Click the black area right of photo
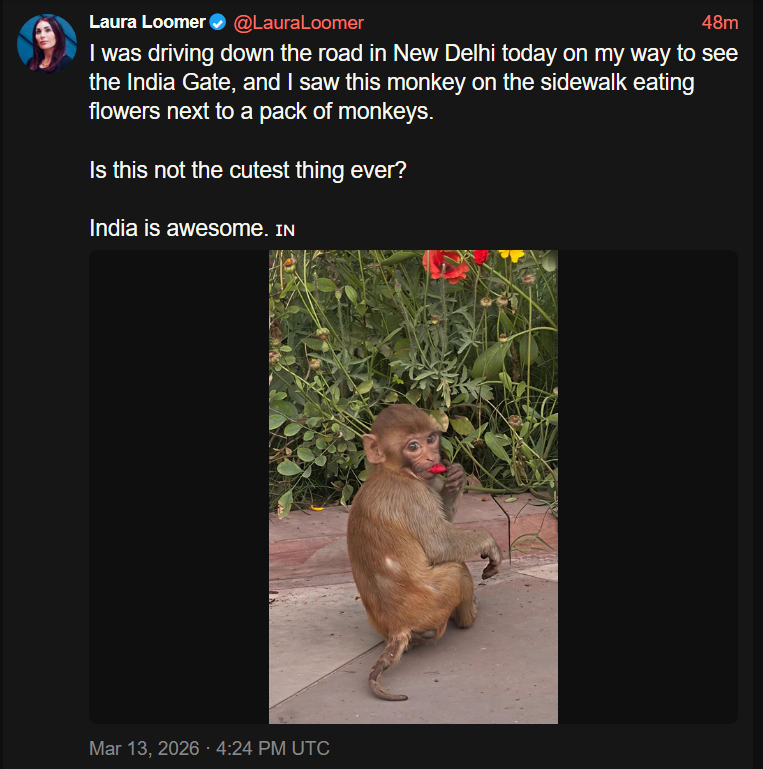The height and width of the screenshot is (769, 763). coord(647,486)
